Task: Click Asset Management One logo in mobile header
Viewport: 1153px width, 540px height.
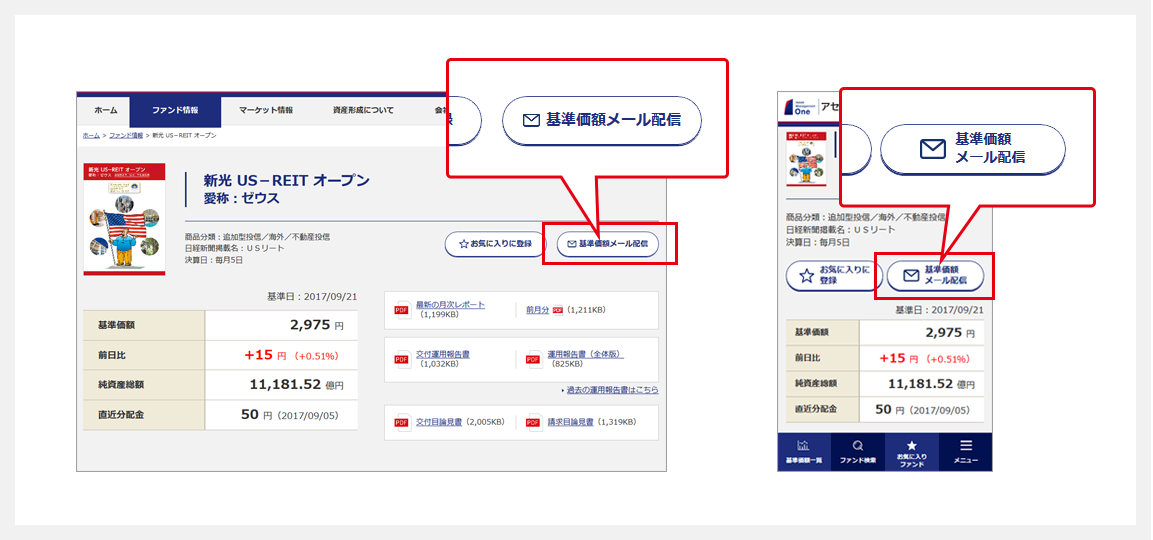Action: [x=799, y=107]
